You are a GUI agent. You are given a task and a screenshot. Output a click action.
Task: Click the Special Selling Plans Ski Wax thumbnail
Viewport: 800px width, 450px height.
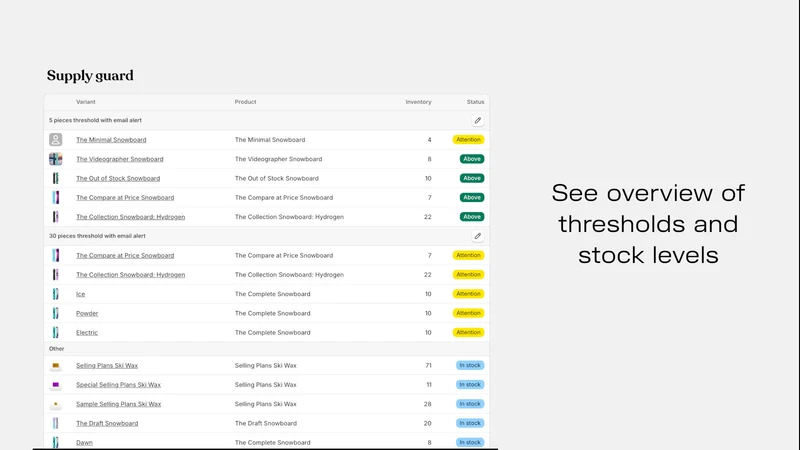tap(56, 385)
